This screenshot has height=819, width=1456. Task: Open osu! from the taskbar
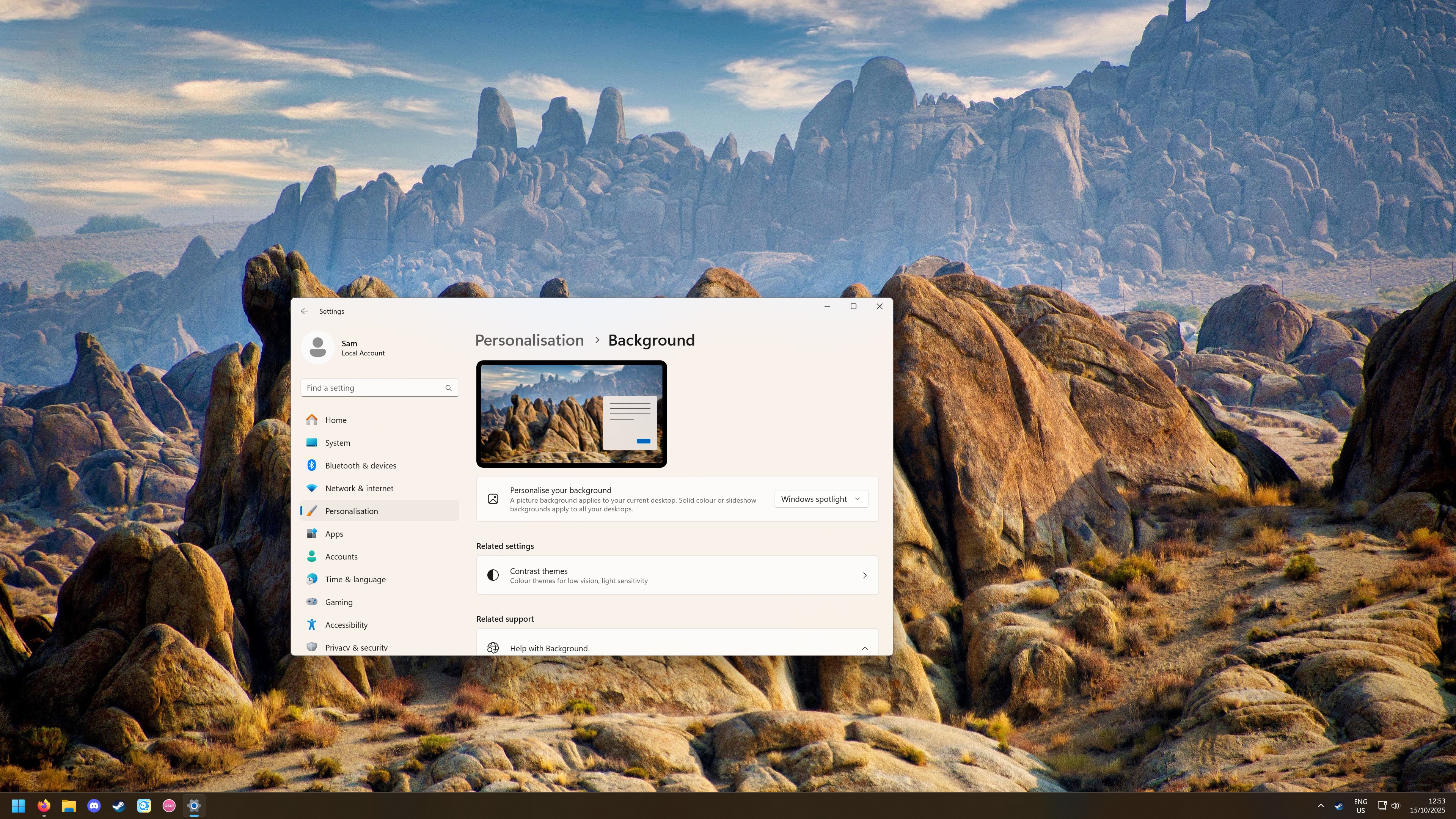tap(169, 805)
